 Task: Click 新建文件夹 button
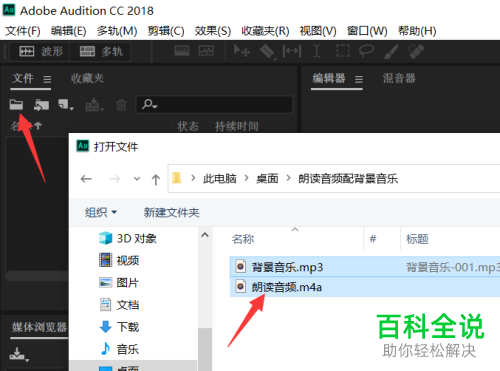172,212
